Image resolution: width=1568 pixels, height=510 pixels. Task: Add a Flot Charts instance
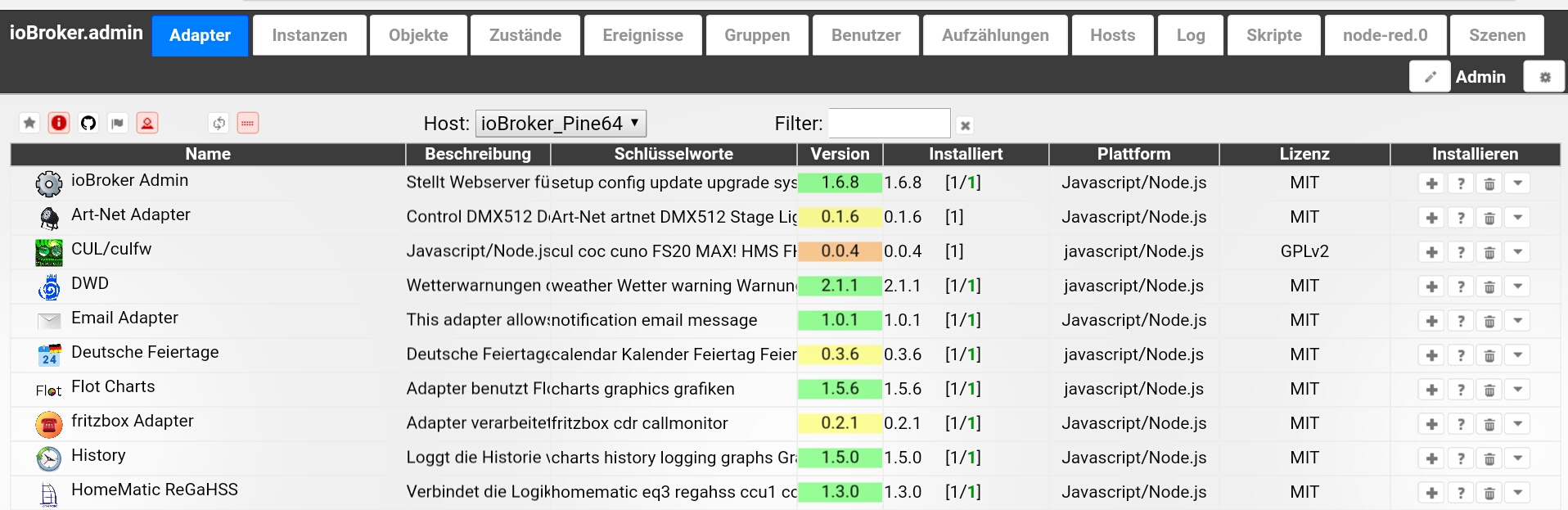coord(1431,390)
